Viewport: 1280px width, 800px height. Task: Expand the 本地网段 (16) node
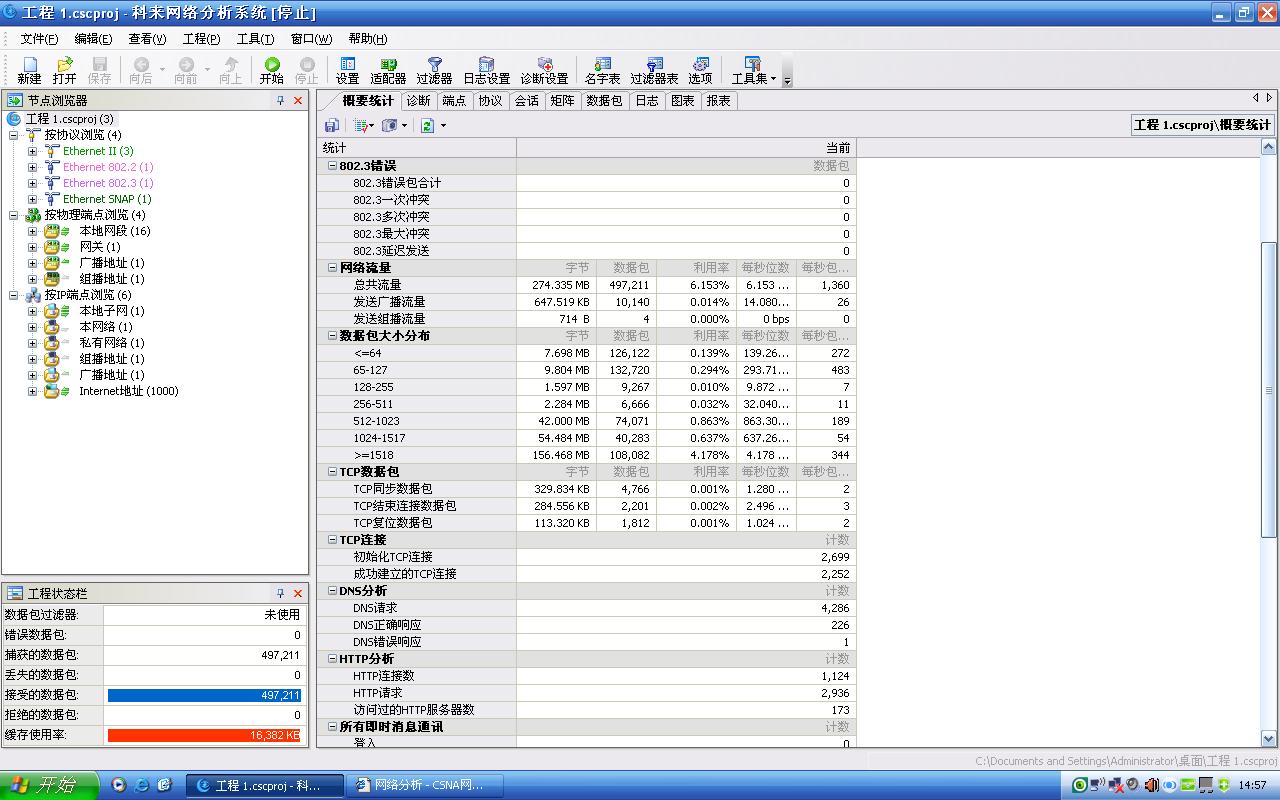(x=32, y=231)
